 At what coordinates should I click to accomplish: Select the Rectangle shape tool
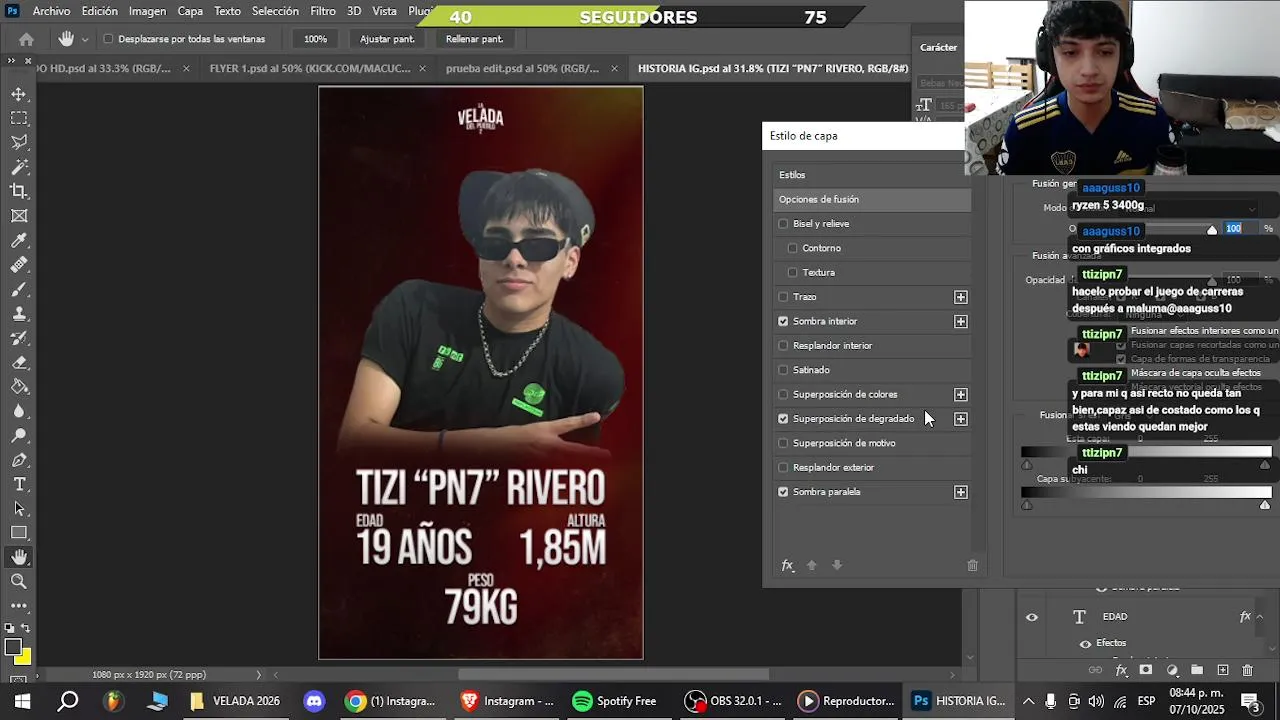[19, 533]
